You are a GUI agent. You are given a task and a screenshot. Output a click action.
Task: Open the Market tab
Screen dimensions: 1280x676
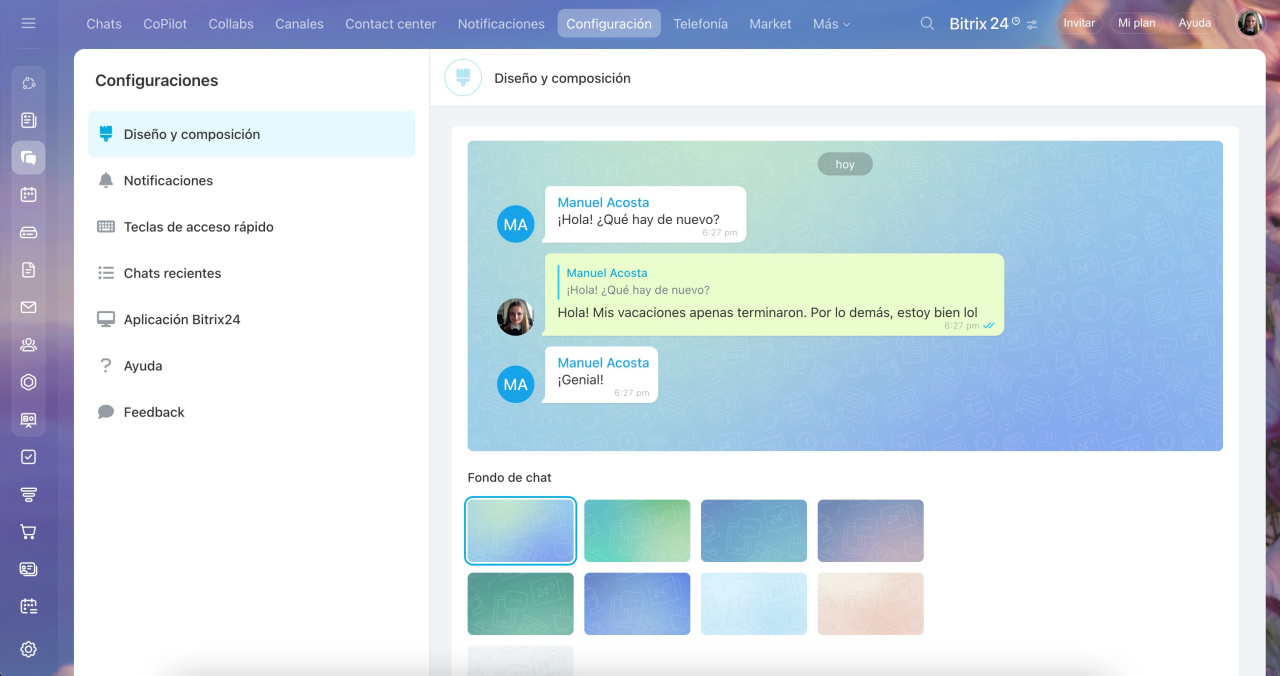[x=770, y=23]
